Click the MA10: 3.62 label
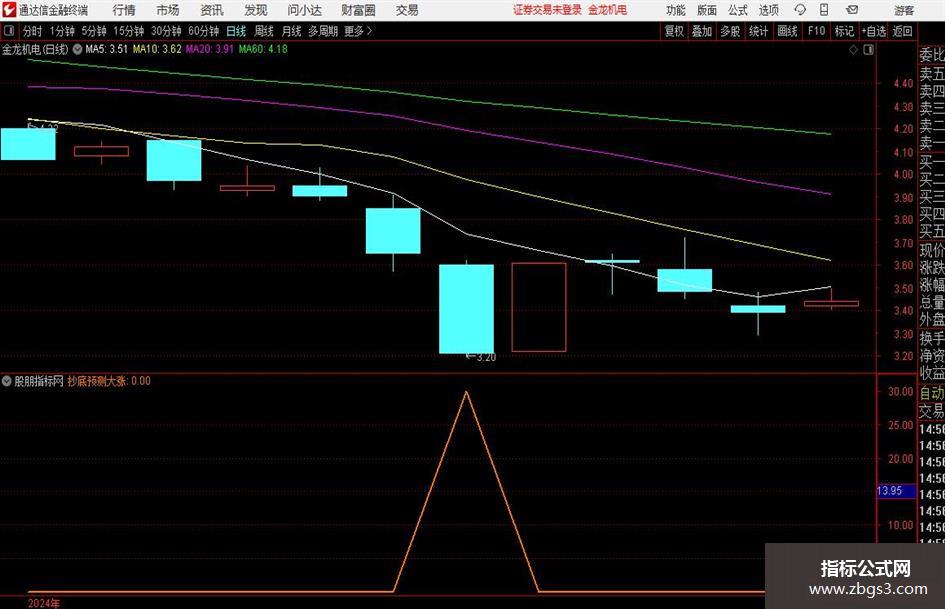Screen dimensions: 945x609 tap(157, 49)
